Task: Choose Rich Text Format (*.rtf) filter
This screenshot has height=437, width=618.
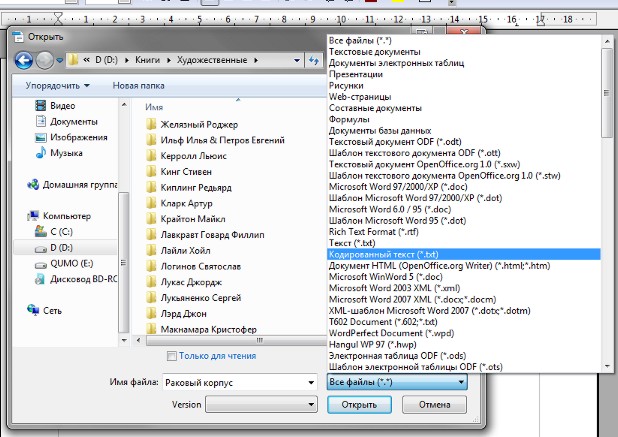Action: pos(464,232)
